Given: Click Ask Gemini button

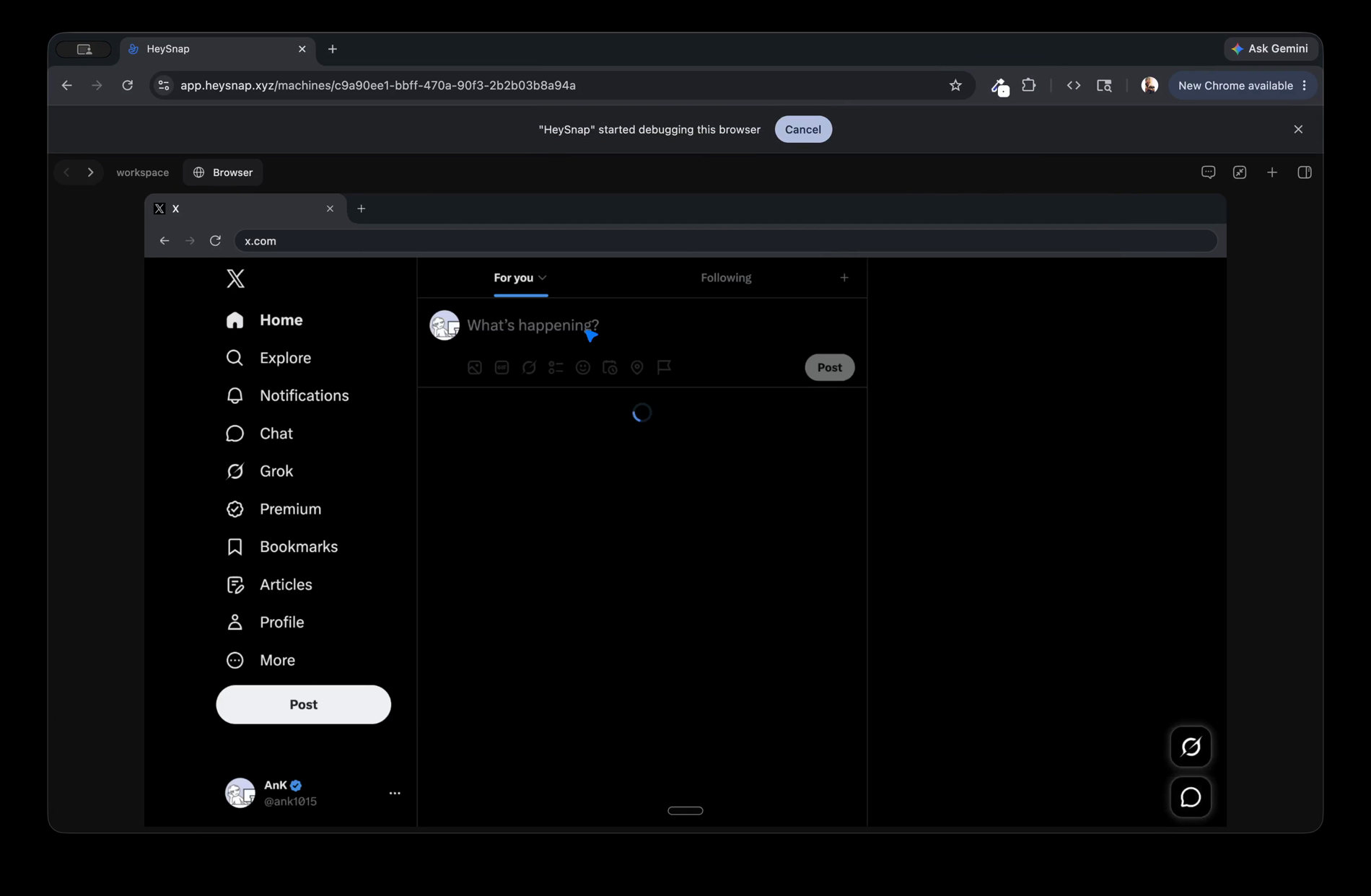Looking at the screenshot, I should (1270, 49).
